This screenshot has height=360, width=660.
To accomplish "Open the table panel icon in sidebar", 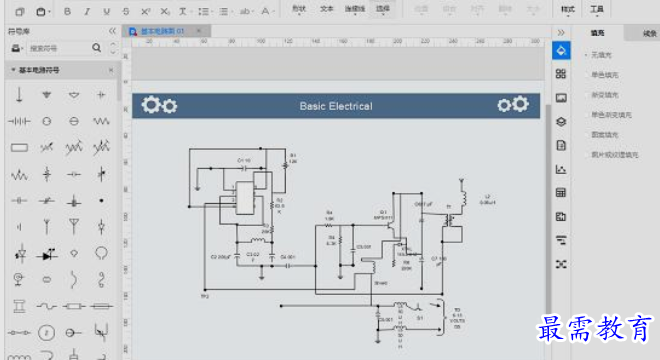I will point(561,193).
